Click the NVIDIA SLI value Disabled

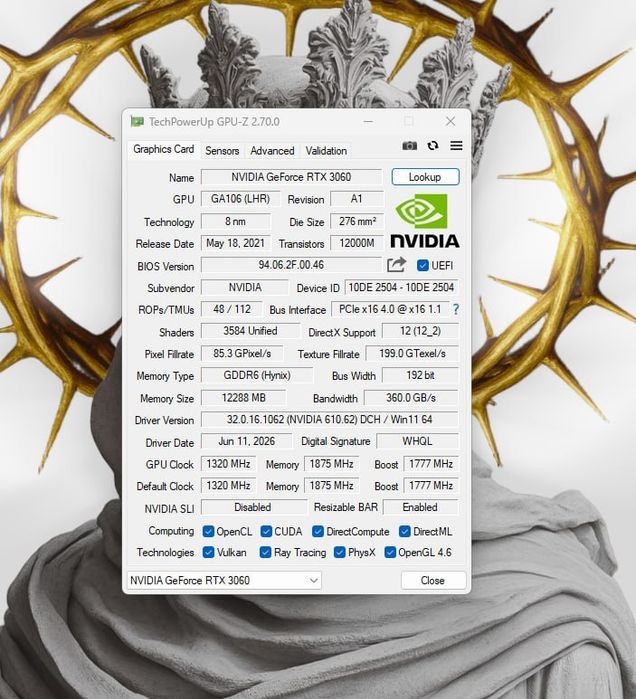coord(253,507)
